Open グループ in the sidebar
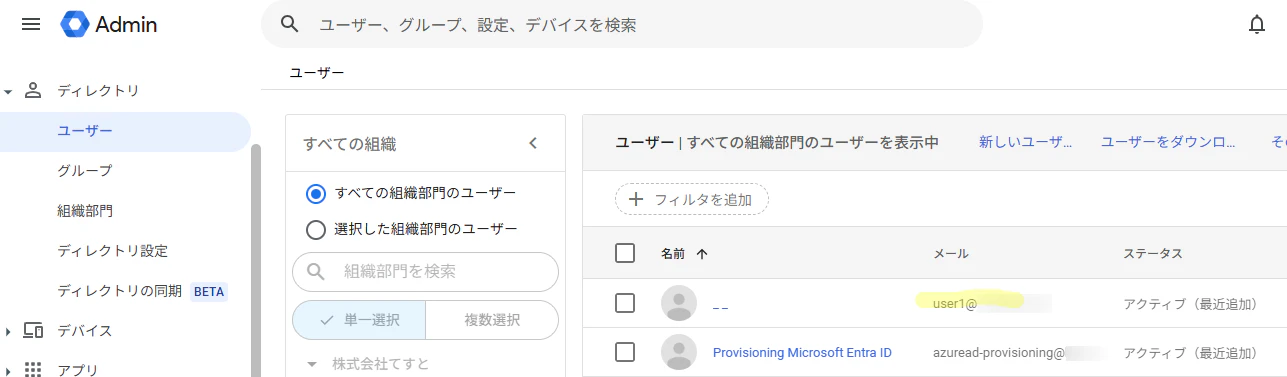 pyautogui.click(x=85, y=171)
